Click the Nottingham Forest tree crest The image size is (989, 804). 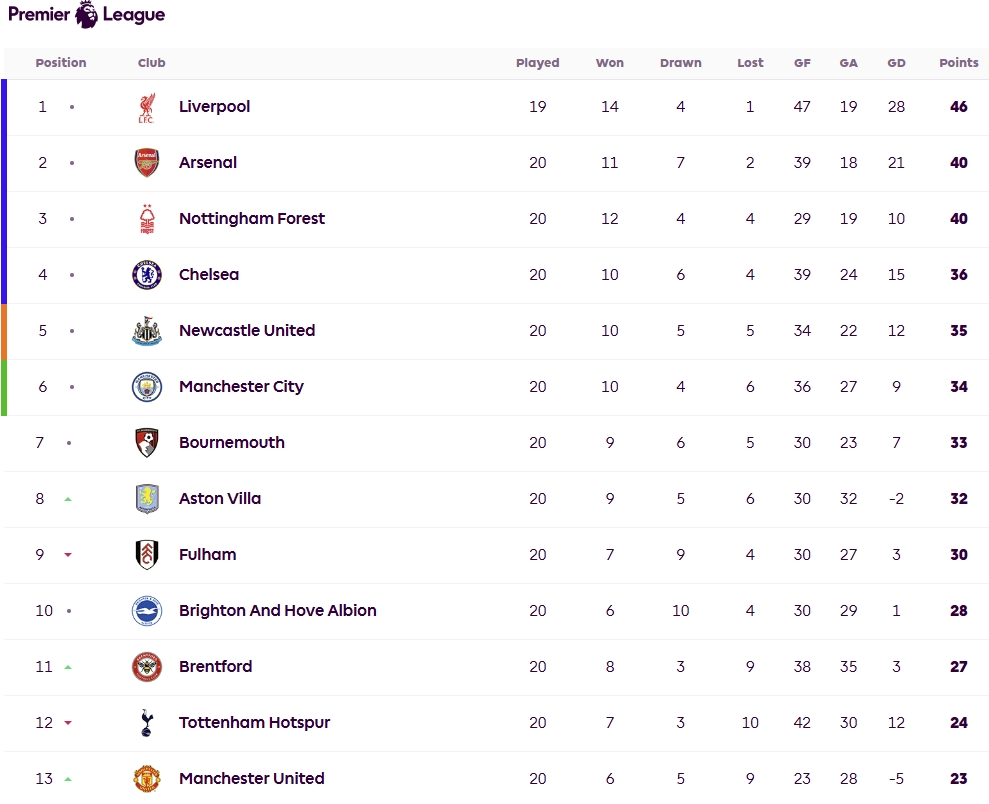(147, 219)
